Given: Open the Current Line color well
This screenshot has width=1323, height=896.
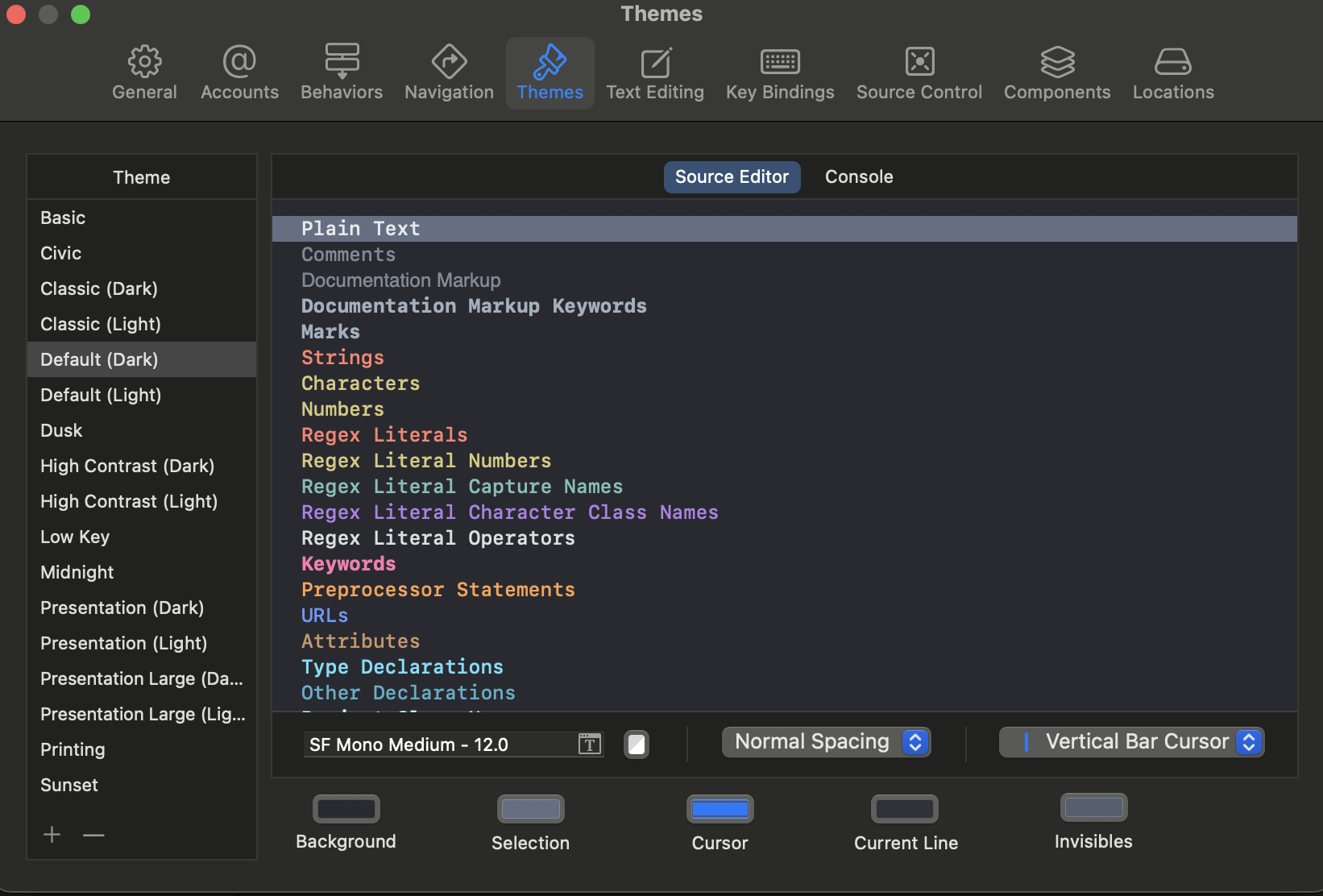Looking at the screenshot, I should (x=905, y=809).
